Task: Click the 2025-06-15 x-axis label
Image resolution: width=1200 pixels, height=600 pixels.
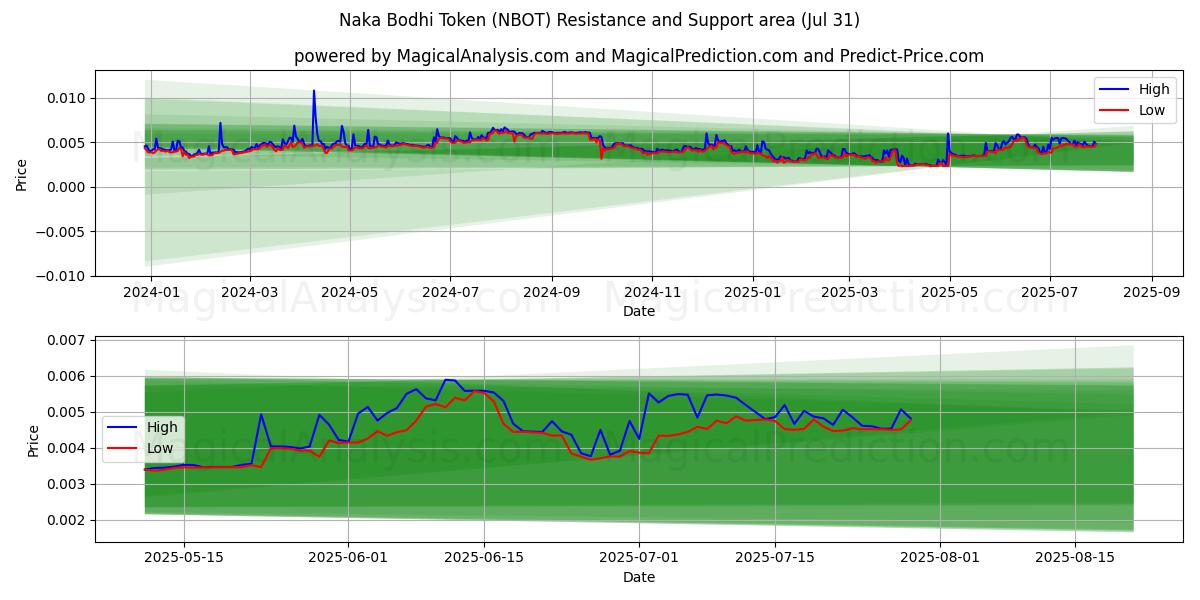Action: coord(485,559)
